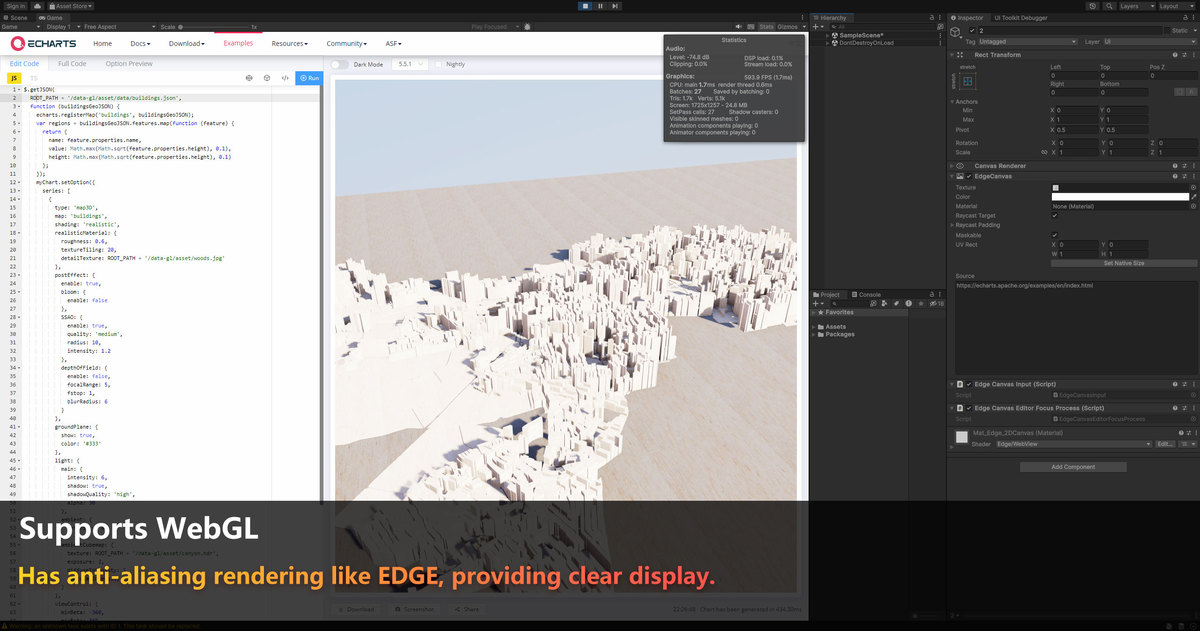Click the cube icon in ECharts toolbar

pos(267,77)
